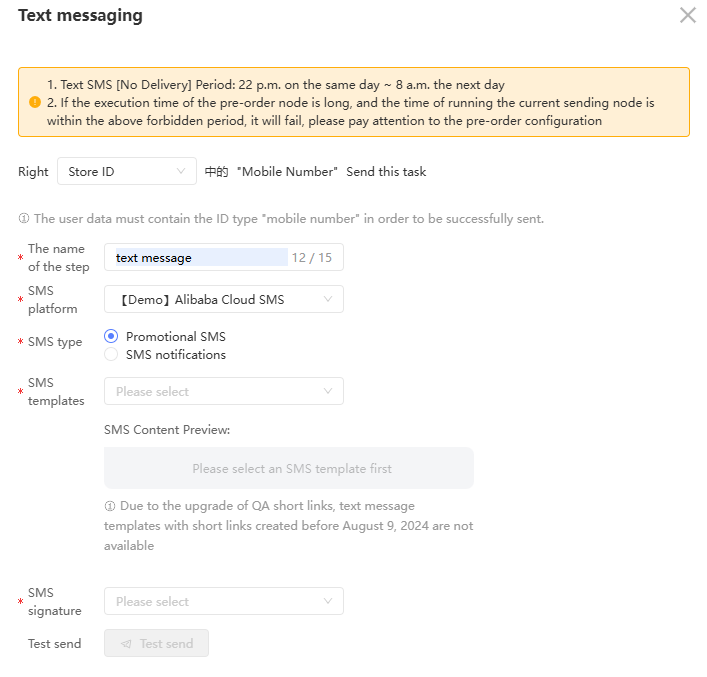Click the SMS platform chevron arrow

pos(328,299)
